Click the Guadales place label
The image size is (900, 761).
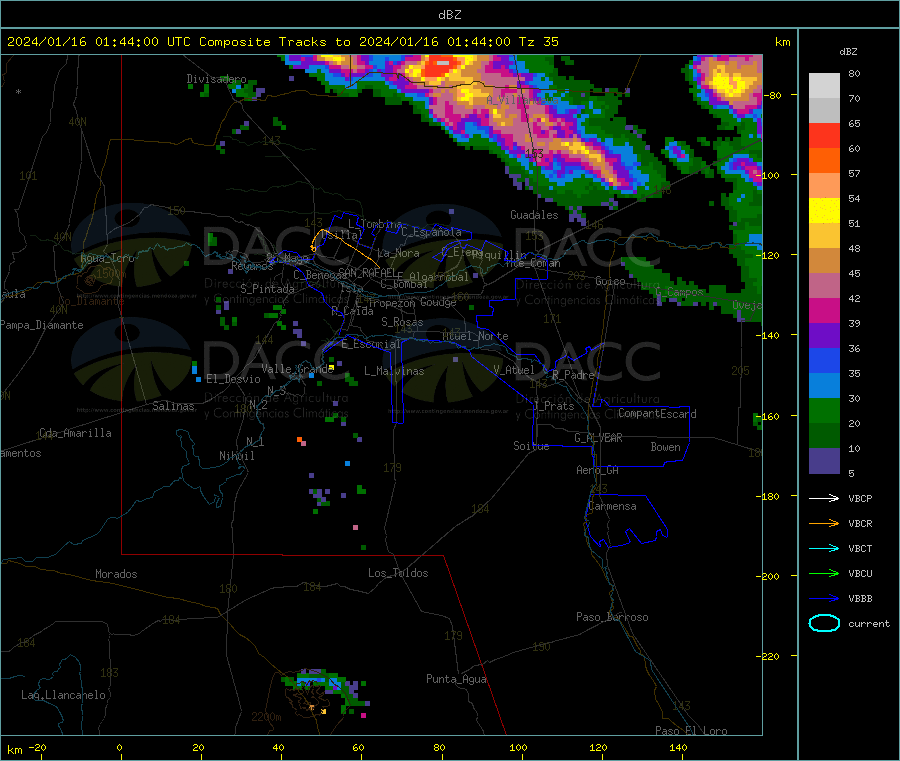coord(534,215)
